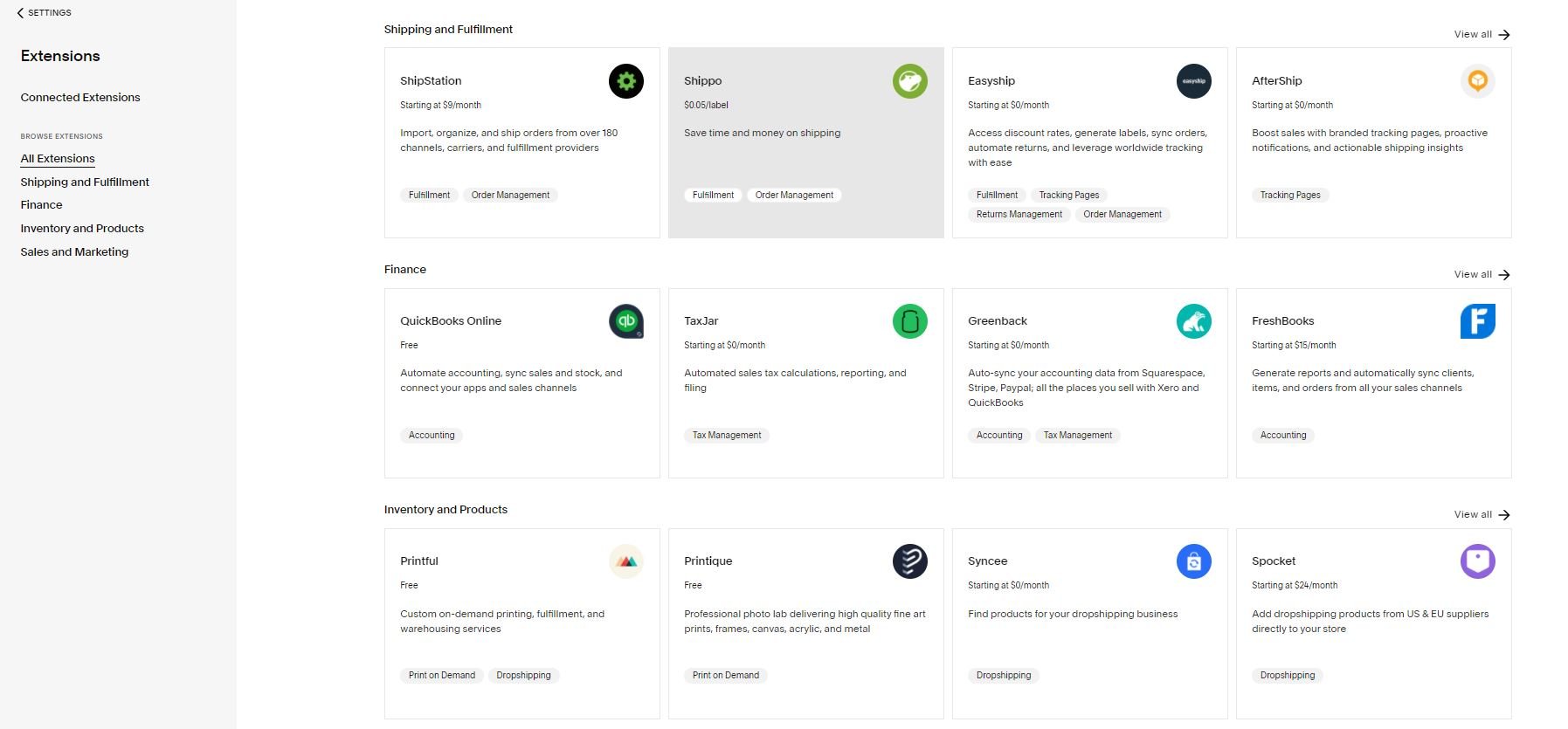Click the FreshBooks blue F icon
Screen dimensions: 1568x729
(1477, 321)
